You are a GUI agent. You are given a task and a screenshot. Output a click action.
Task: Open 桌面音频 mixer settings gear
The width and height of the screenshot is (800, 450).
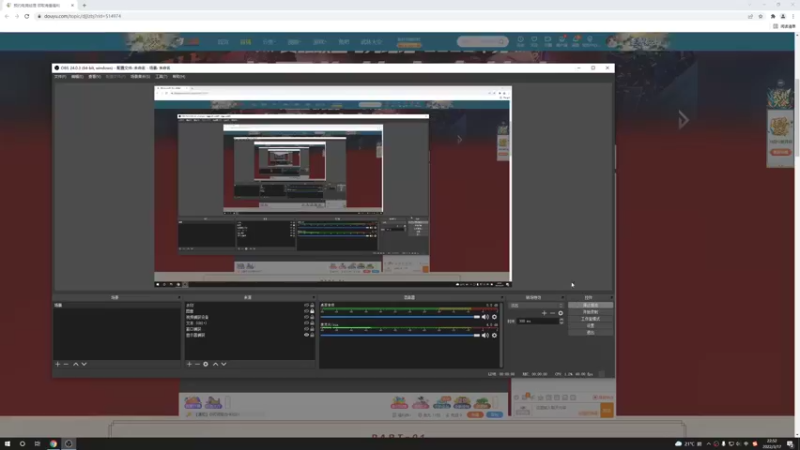click(494, 317)
